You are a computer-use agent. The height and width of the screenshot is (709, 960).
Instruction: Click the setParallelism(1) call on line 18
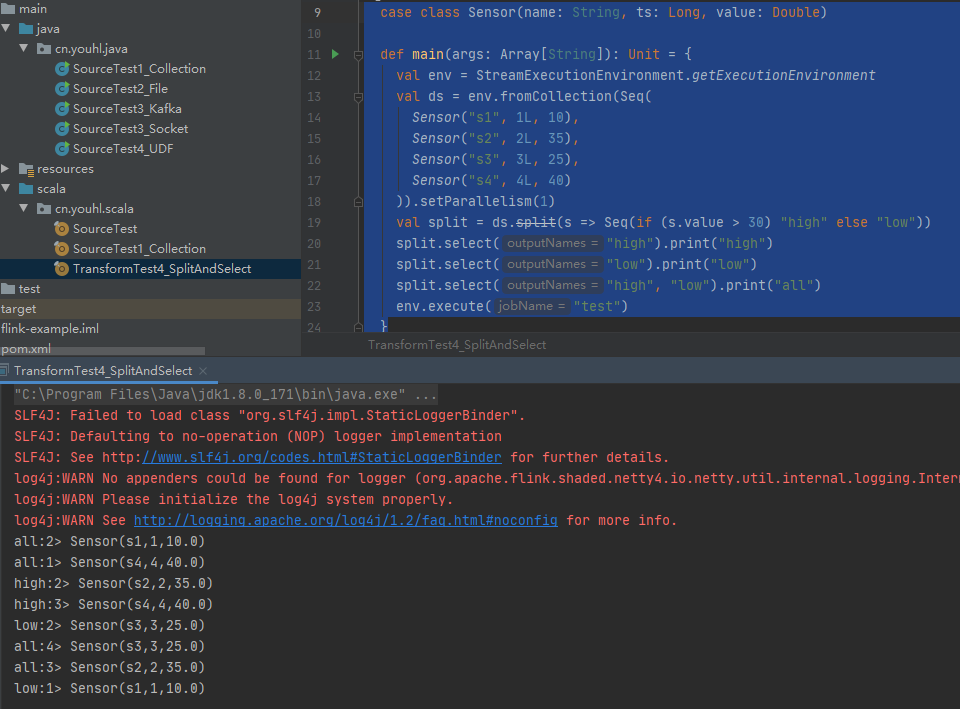[x=487, y=201]
